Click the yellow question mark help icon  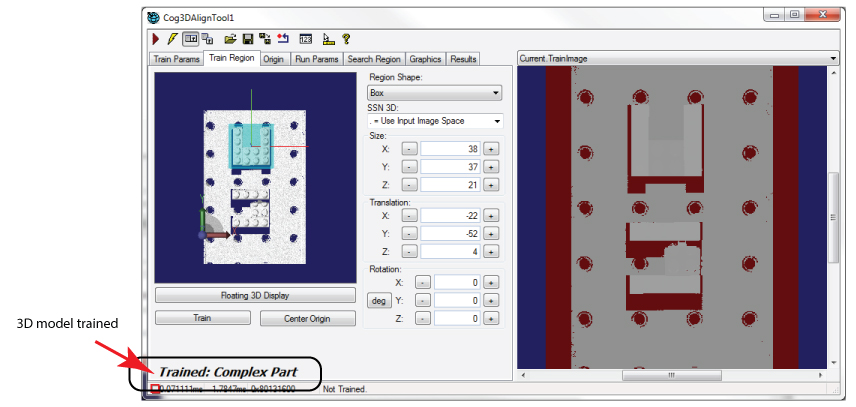point(345,39)
